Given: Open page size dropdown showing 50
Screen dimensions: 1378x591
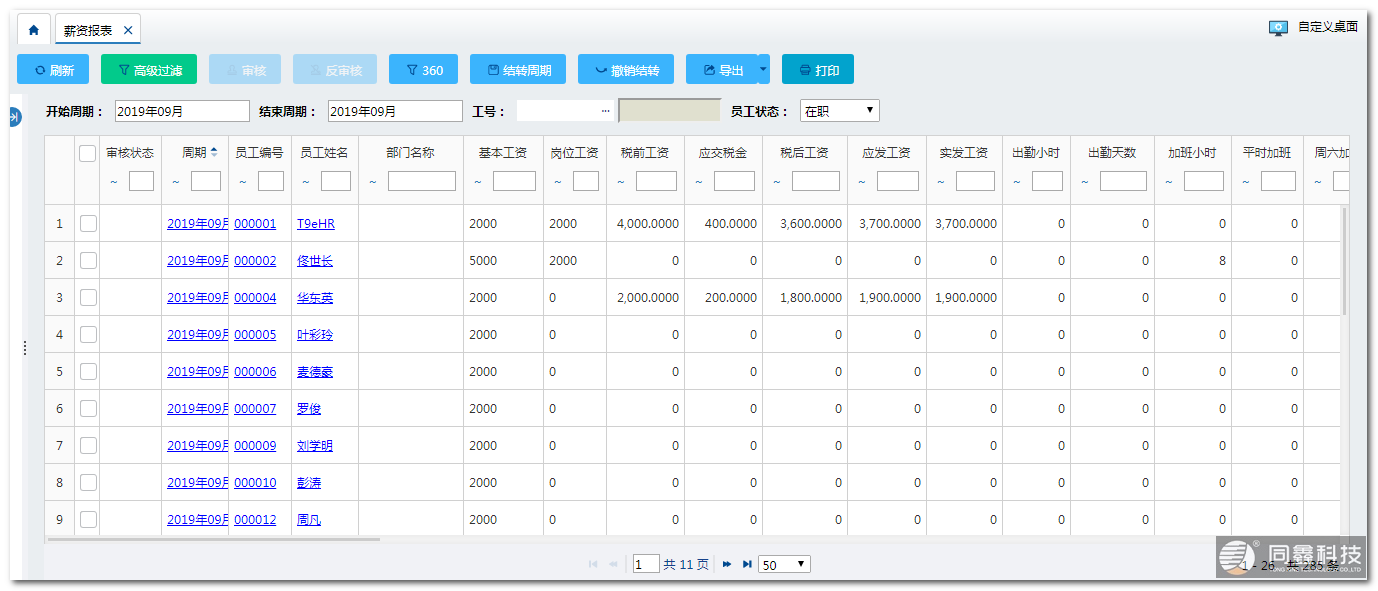Looking at the screenshot, I should pos(784,565).
